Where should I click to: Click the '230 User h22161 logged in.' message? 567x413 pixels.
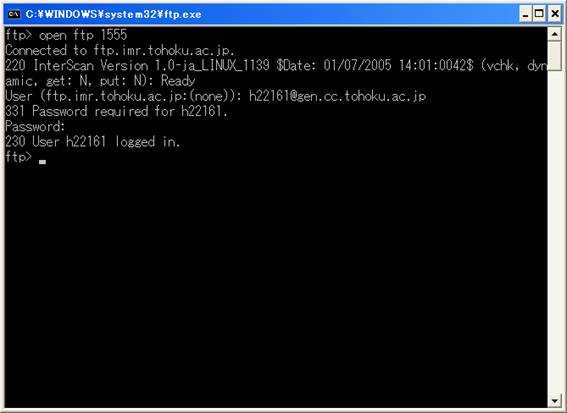point(92,141)
